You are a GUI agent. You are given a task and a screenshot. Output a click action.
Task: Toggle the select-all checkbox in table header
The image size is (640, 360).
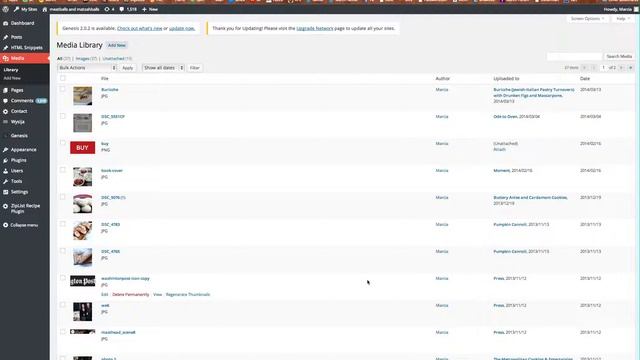[x=62, y=78]
